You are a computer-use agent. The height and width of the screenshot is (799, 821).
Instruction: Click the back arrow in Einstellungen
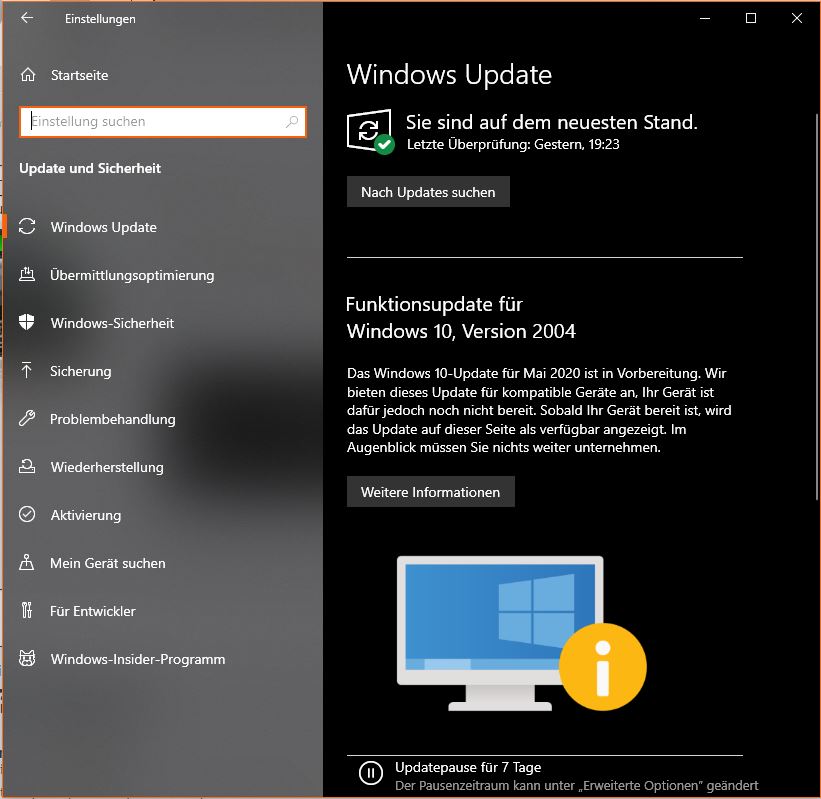pyautogui.click(x=27, y=18)
